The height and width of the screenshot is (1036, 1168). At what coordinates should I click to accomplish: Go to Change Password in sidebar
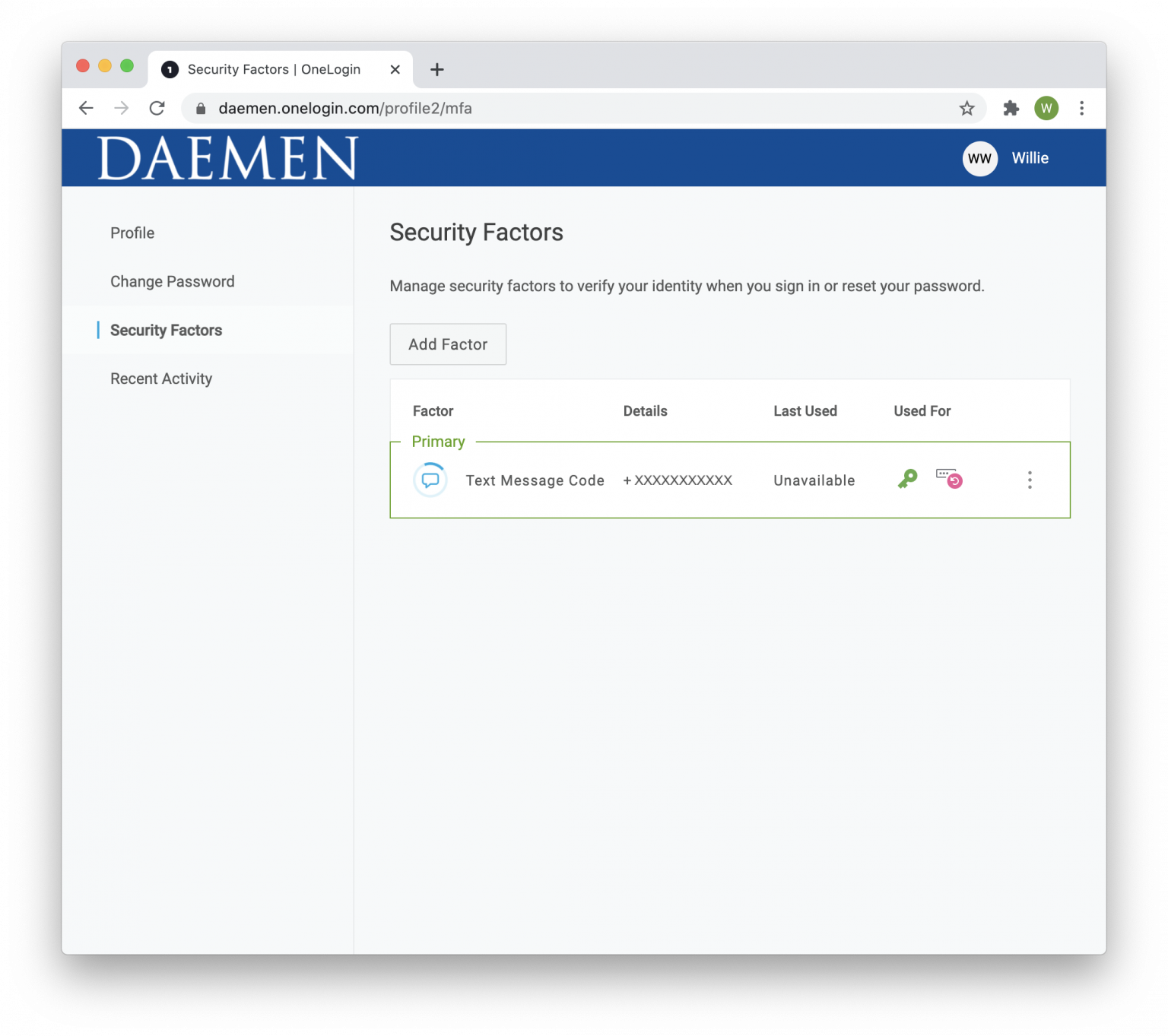173,282
